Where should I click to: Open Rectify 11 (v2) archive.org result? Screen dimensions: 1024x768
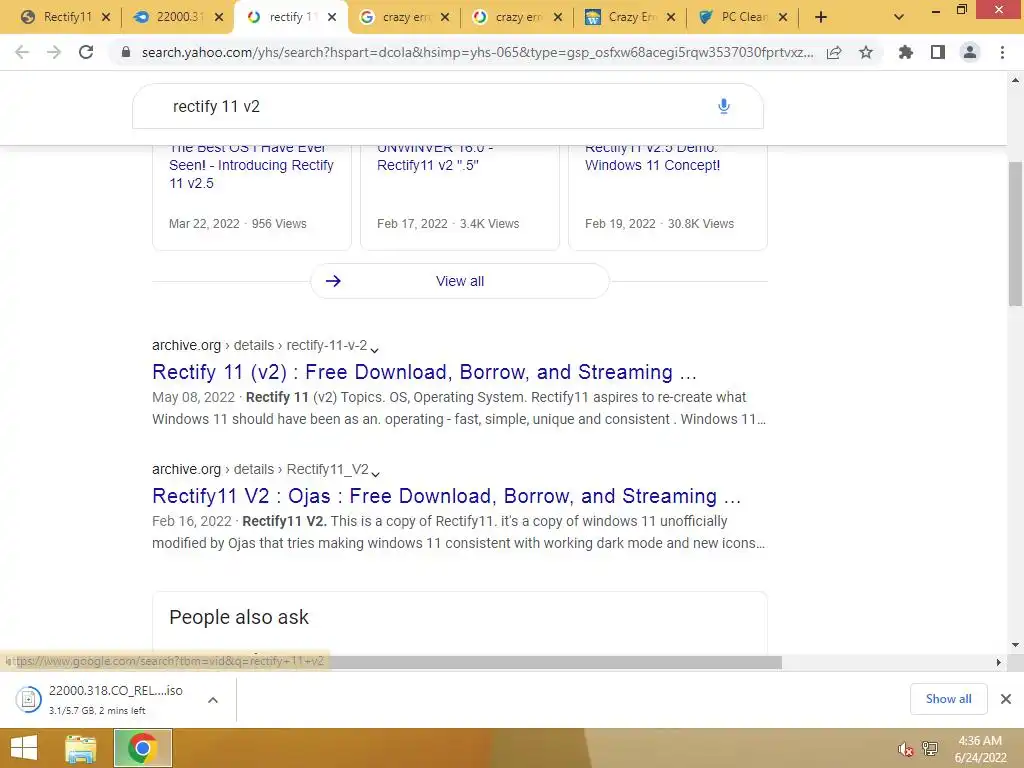click(x=424, y=372)
